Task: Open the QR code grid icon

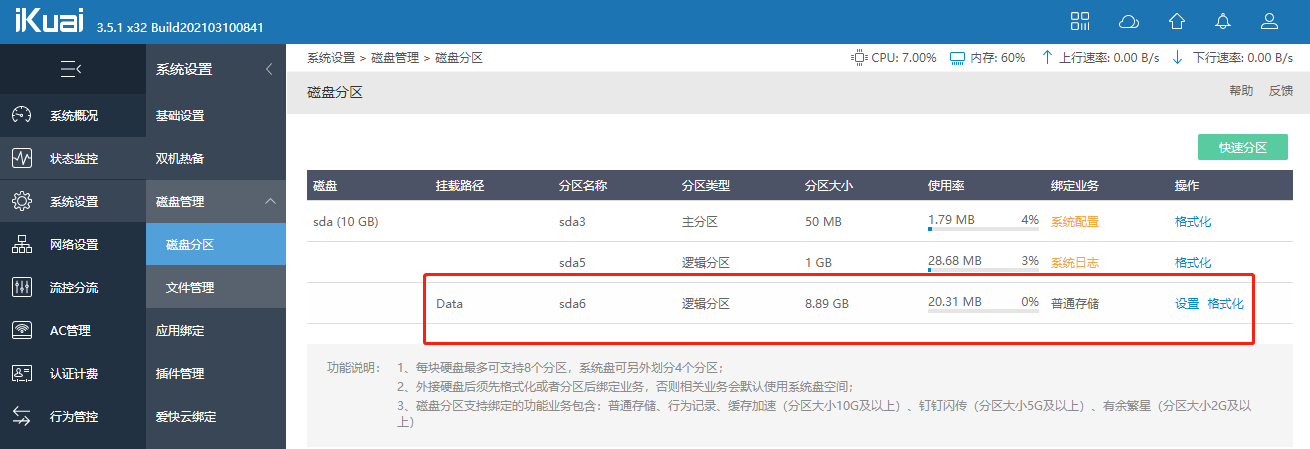Action: pyautogui.click(x=1080, y=21)
